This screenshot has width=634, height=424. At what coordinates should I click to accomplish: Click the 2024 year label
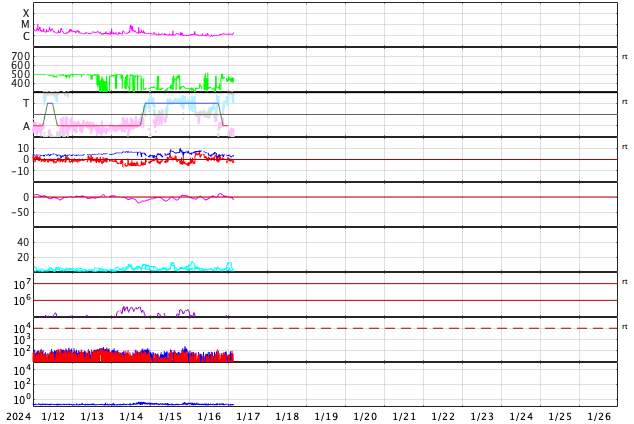(19, 416)
